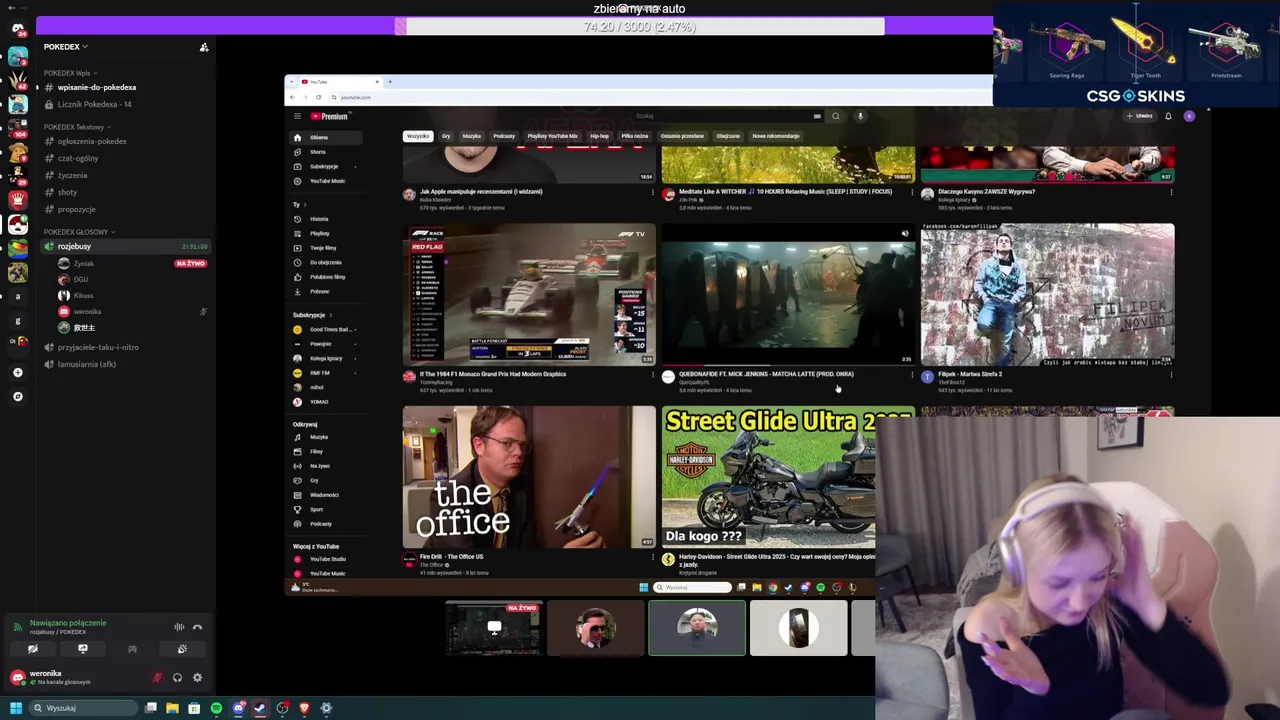Open Filipek Martwa Strefa 2 video

click(1047, 294)
